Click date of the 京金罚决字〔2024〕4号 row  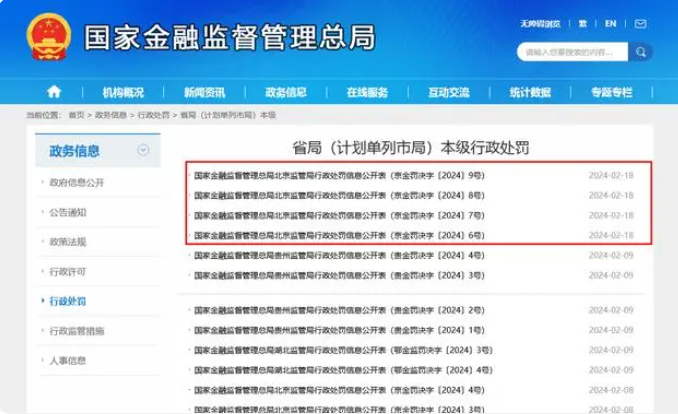pyautogui.click(x=611, y=390)
